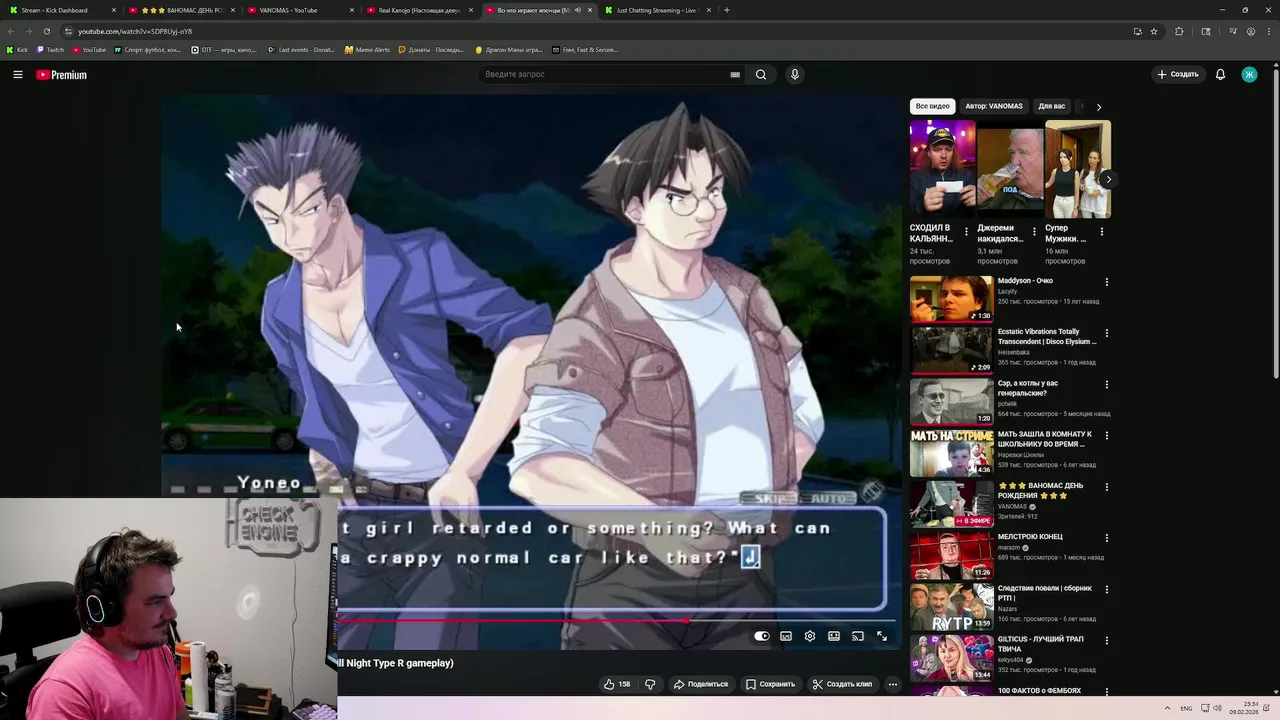Open the account avatar menu
1280x720 pixels.
(x=1249, y=75)
